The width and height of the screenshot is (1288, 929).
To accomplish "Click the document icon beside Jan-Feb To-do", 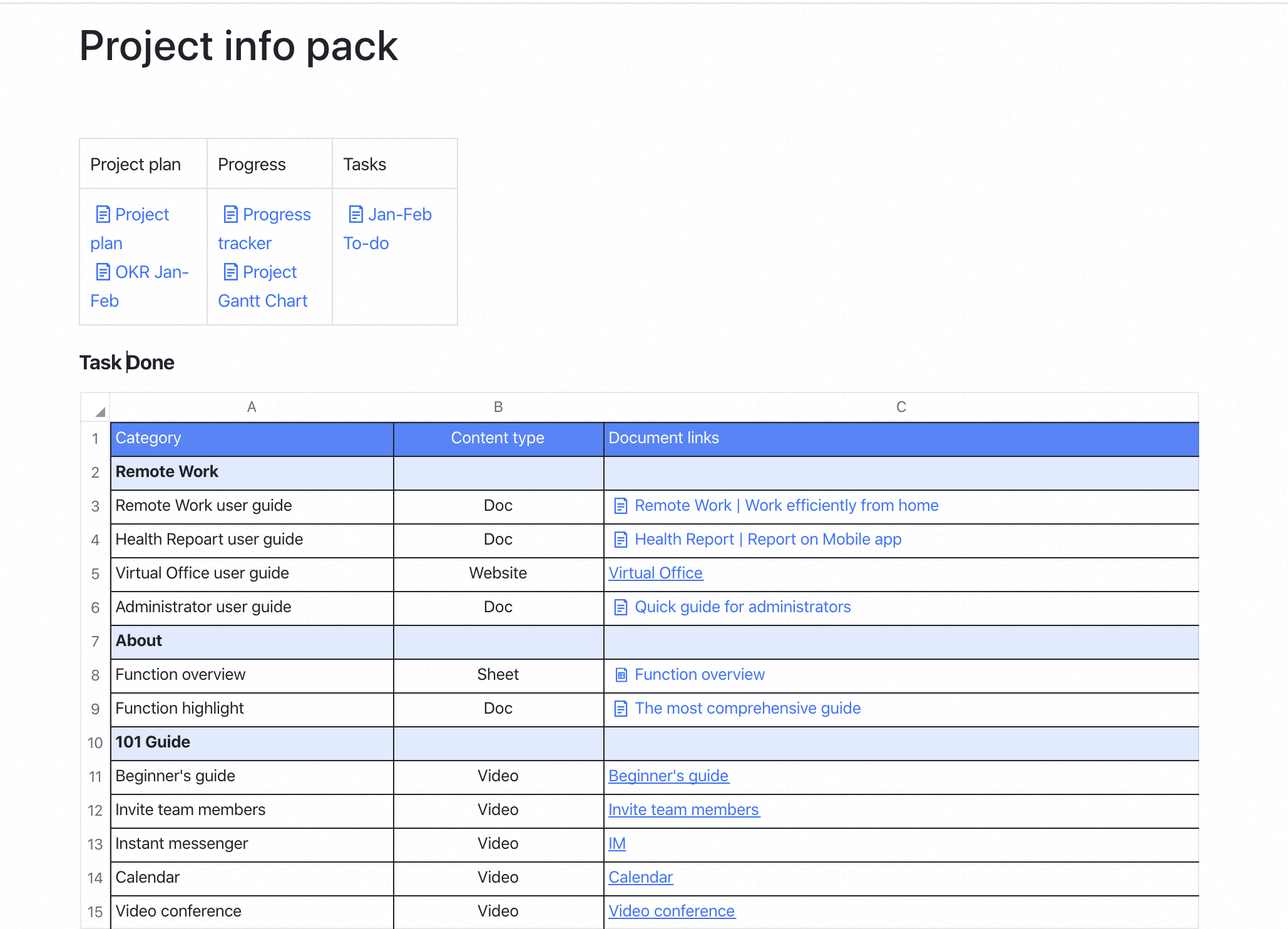I will point(355,213).
